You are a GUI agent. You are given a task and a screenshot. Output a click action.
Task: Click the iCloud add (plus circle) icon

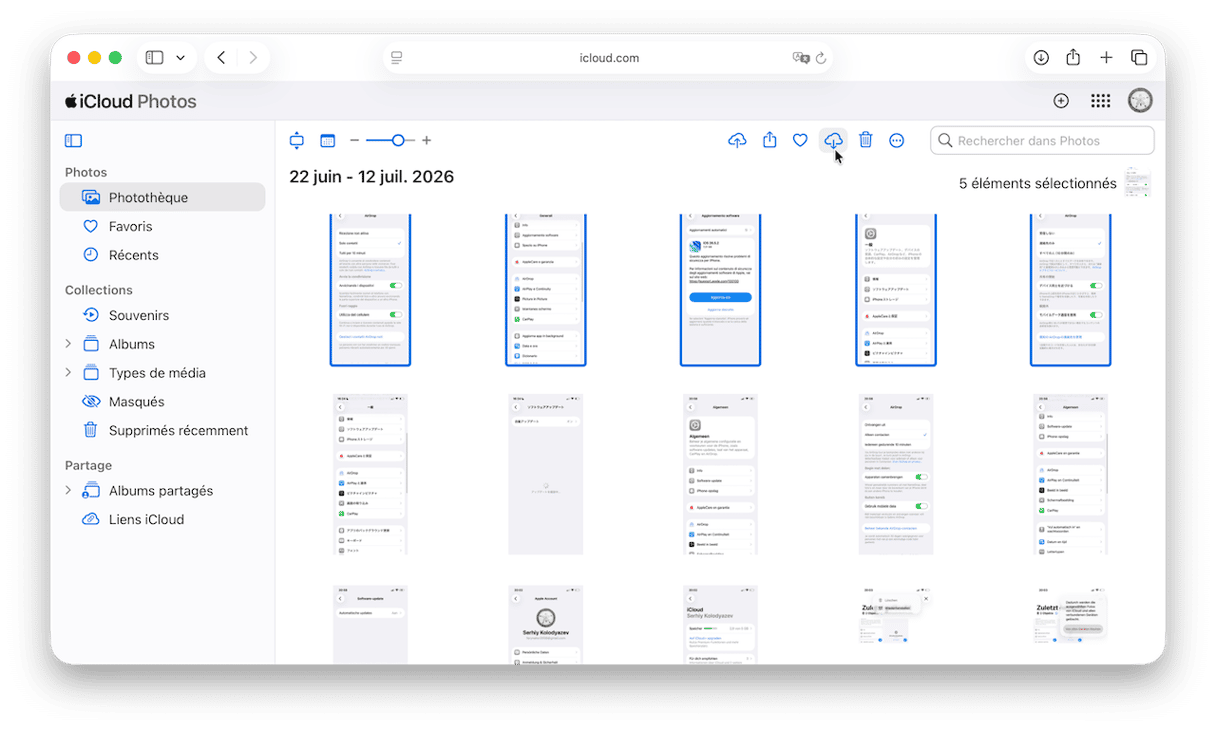1061,101
